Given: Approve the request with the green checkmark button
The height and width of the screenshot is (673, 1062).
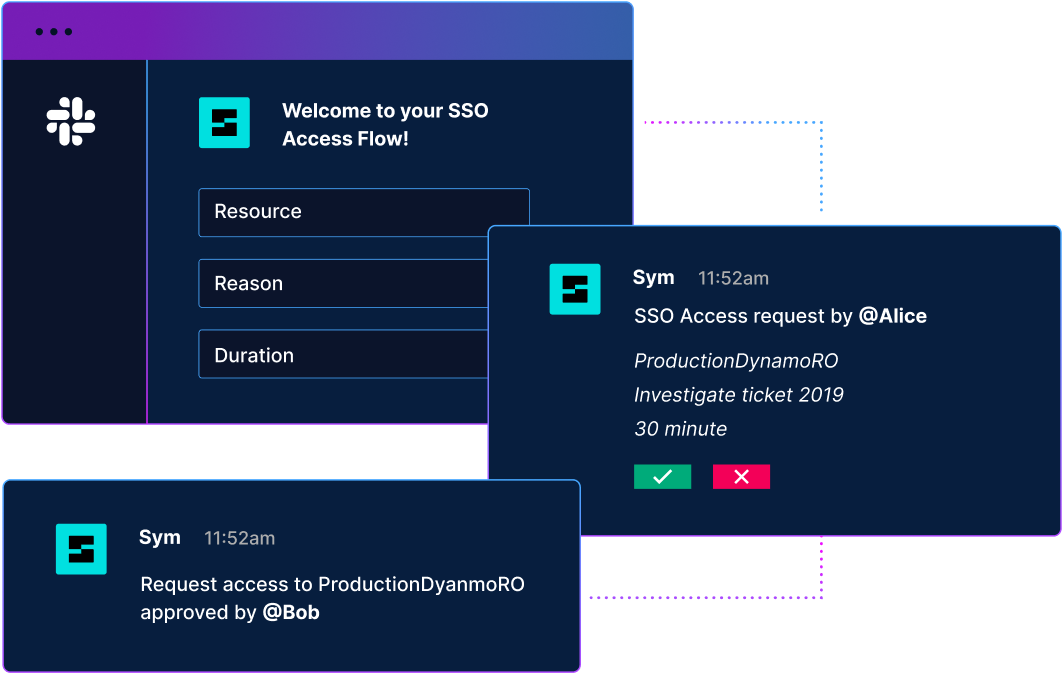Looking at the screenshot, I should 662,477.
